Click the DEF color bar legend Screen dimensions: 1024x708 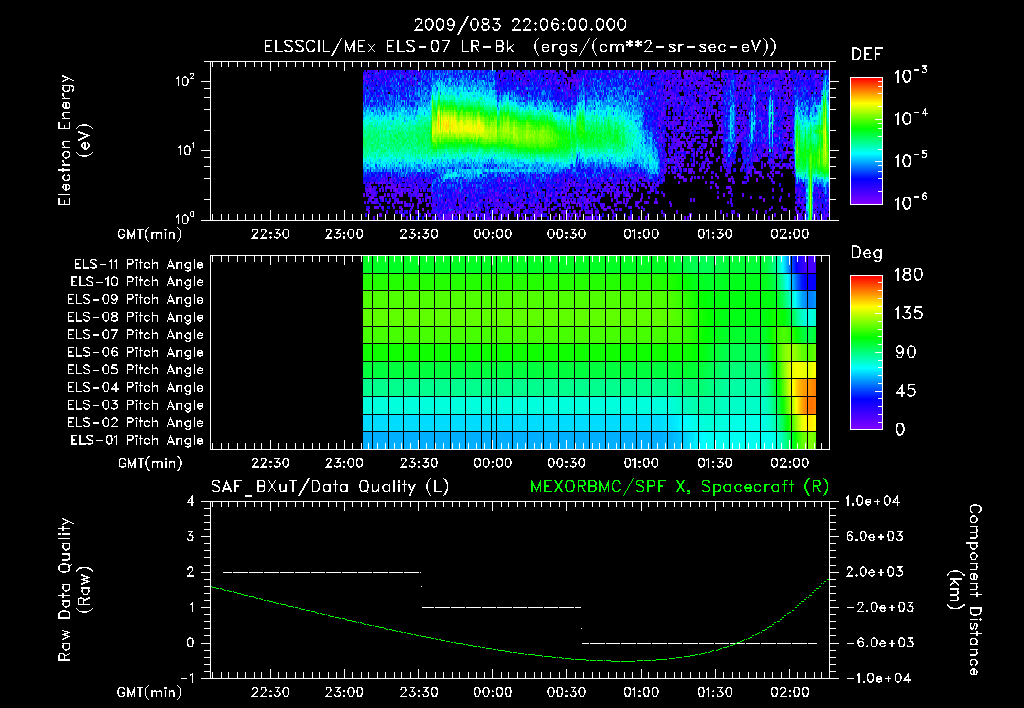tap(866, 141)
